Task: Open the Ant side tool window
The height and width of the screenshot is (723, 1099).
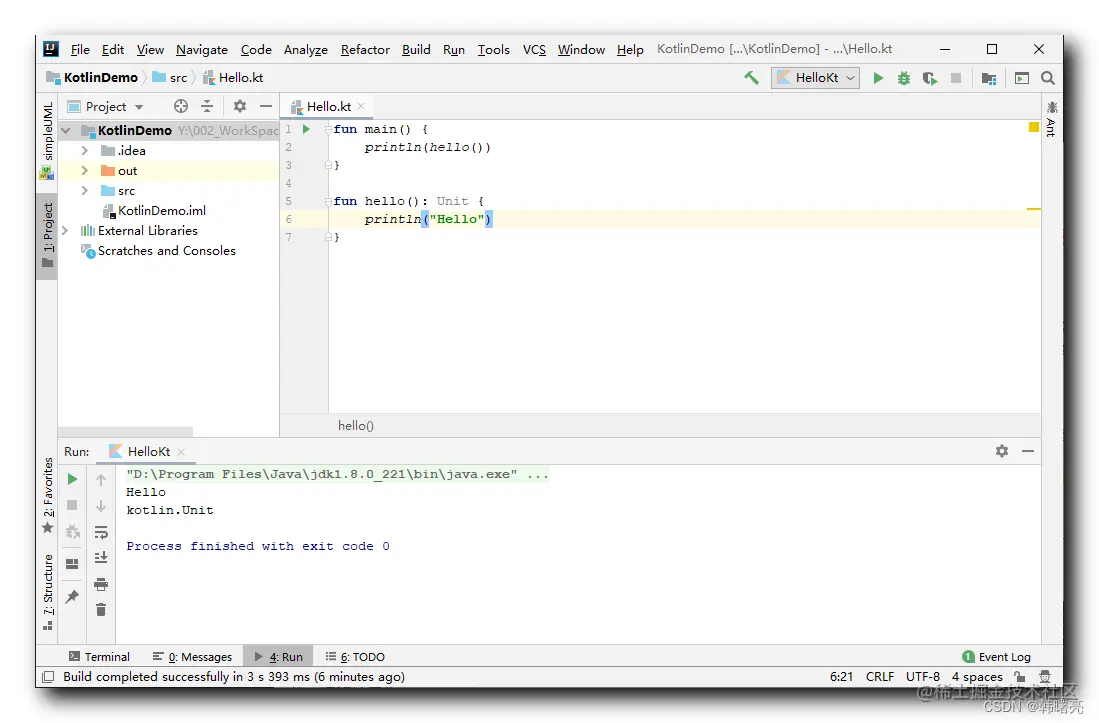Action: 1051,118
